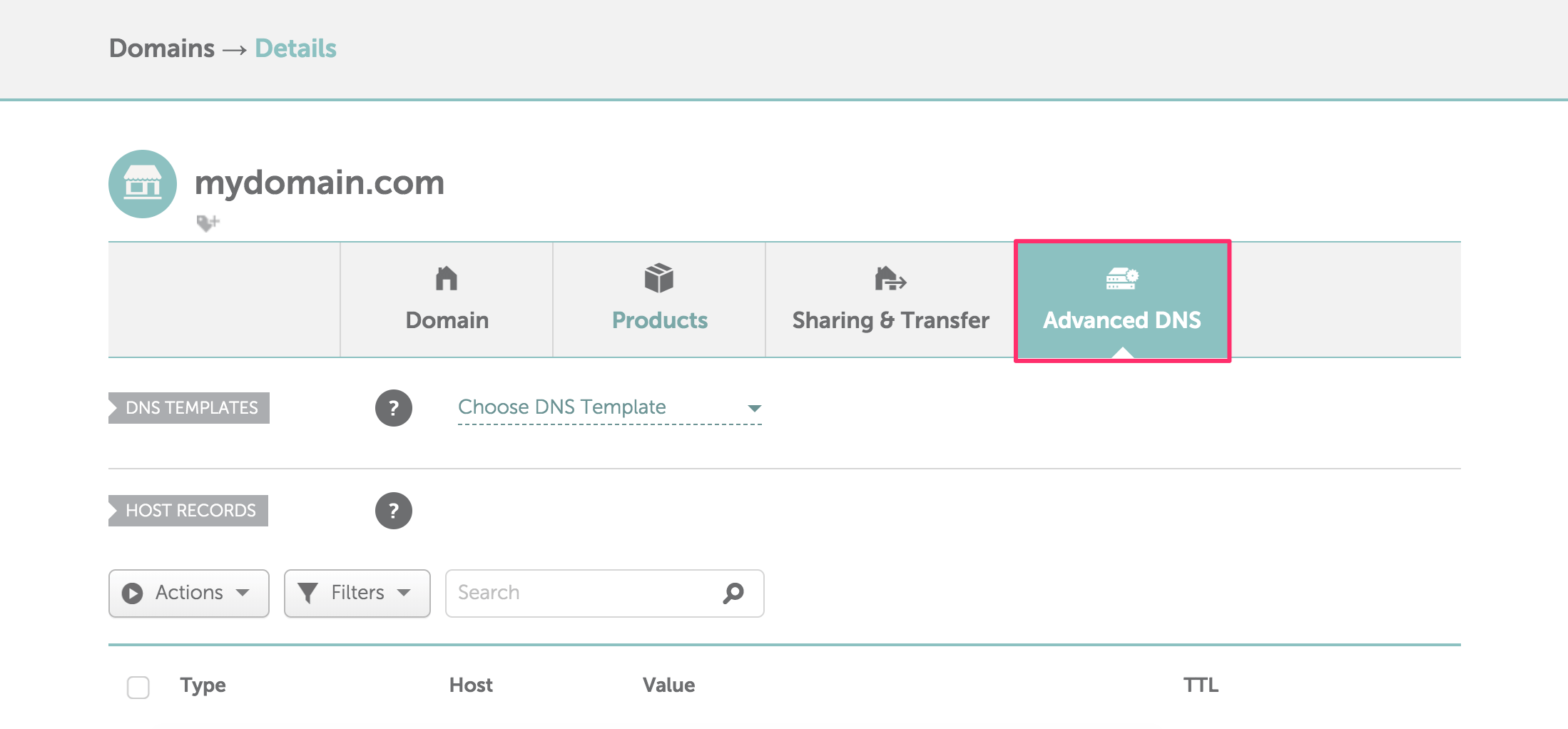Screen dimensions: 1568x729
Task: Click the Details breadcrumb link
Action: 295,49
